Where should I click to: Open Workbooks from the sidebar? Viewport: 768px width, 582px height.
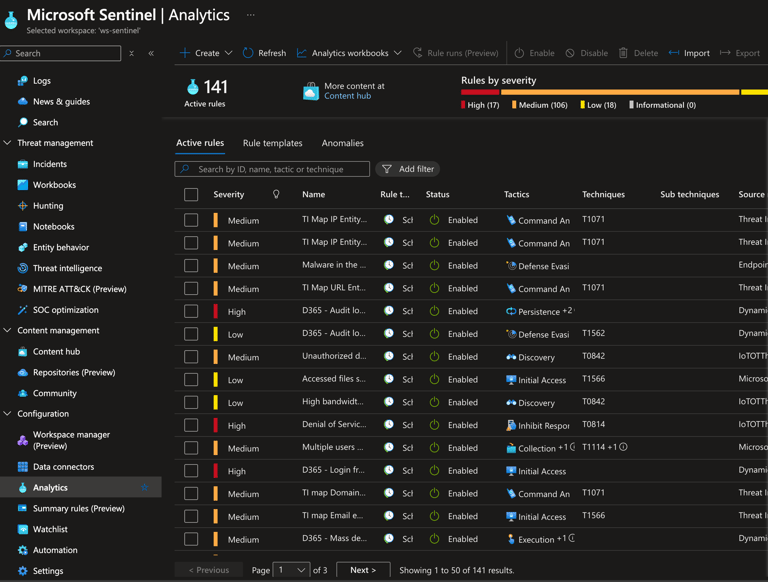pos(54,185)
